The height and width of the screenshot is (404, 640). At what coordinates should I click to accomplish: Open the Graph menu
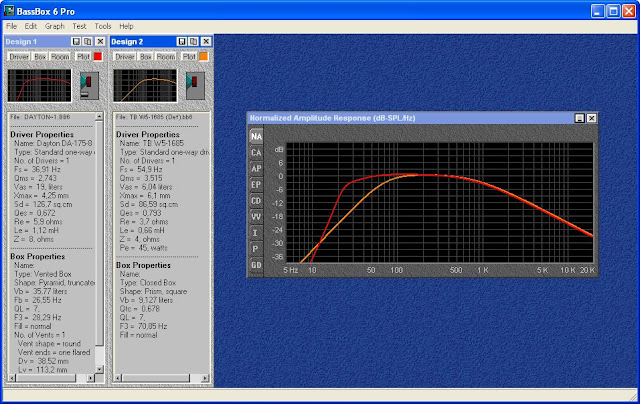pos(54,25)
